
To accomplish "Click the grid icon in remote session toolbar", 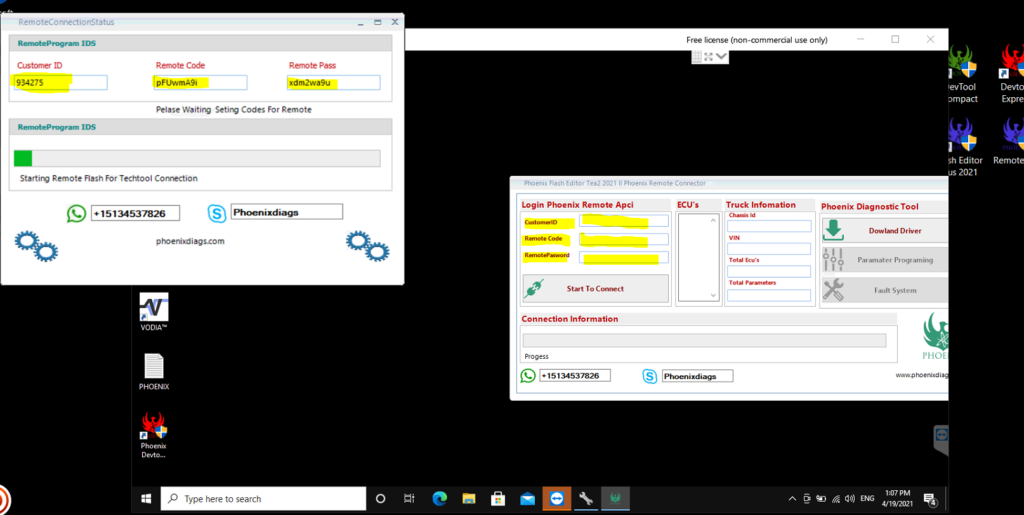I will click(697, 57).
